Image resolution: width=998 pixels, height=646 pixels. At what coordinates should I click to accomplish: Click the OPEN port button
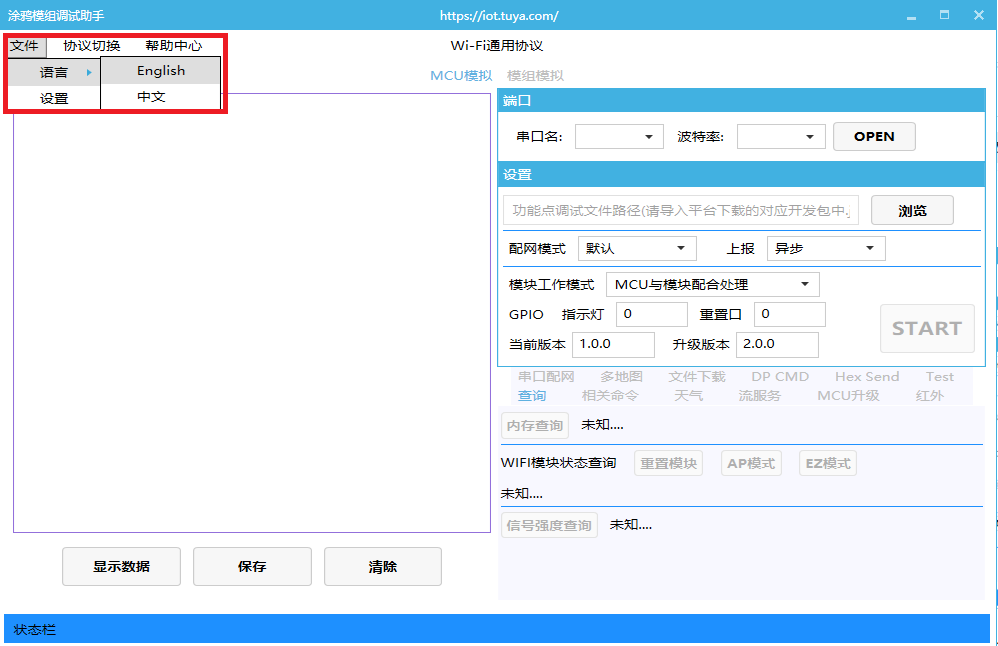(874, 137)
